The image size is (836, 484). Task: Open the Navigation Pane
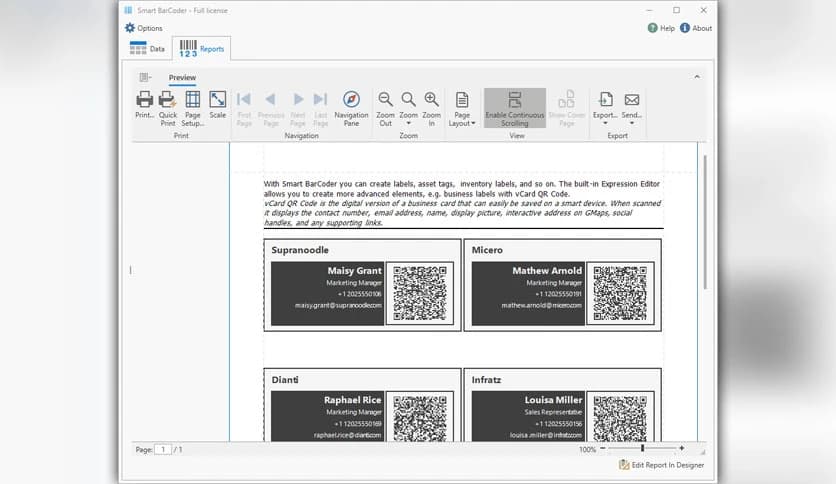point(351,108)
